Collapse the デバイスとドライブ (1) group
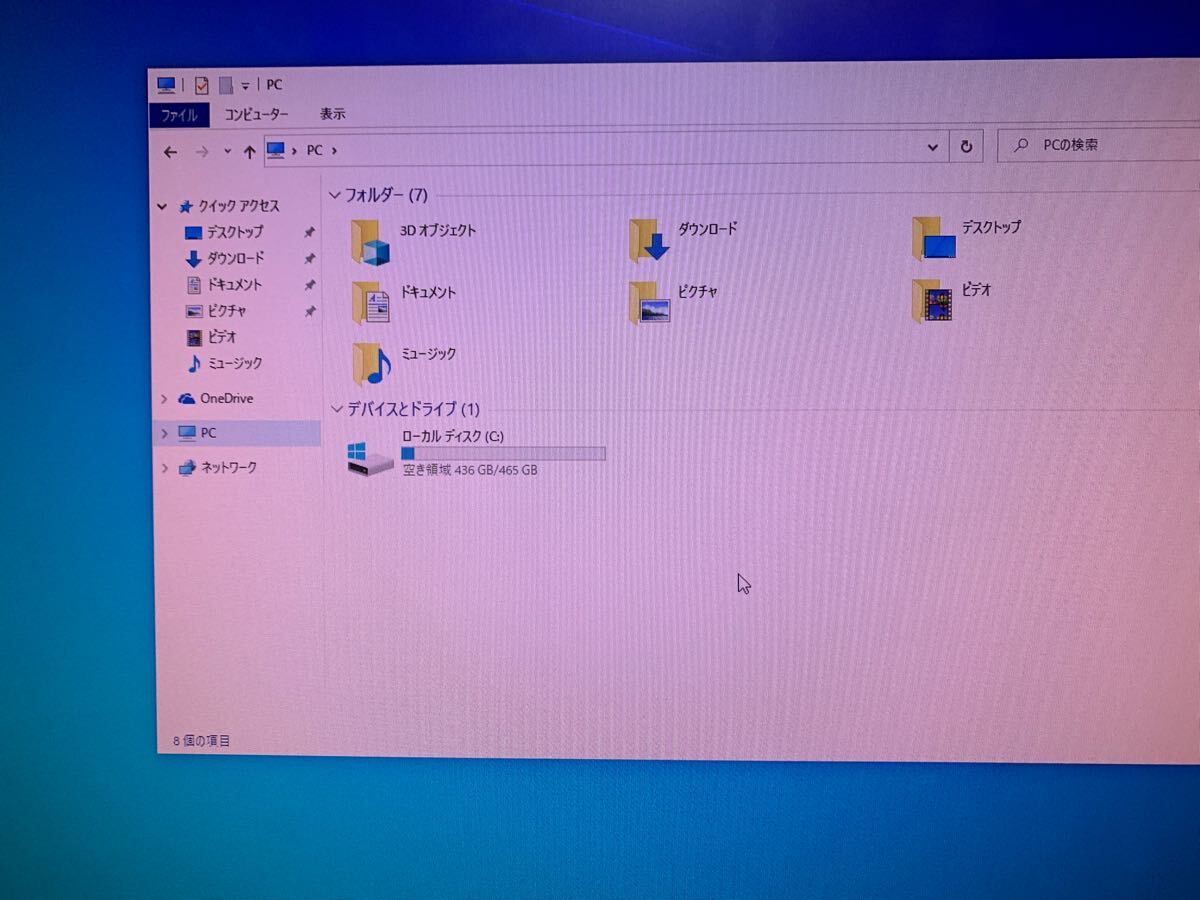 coord(337,409)
